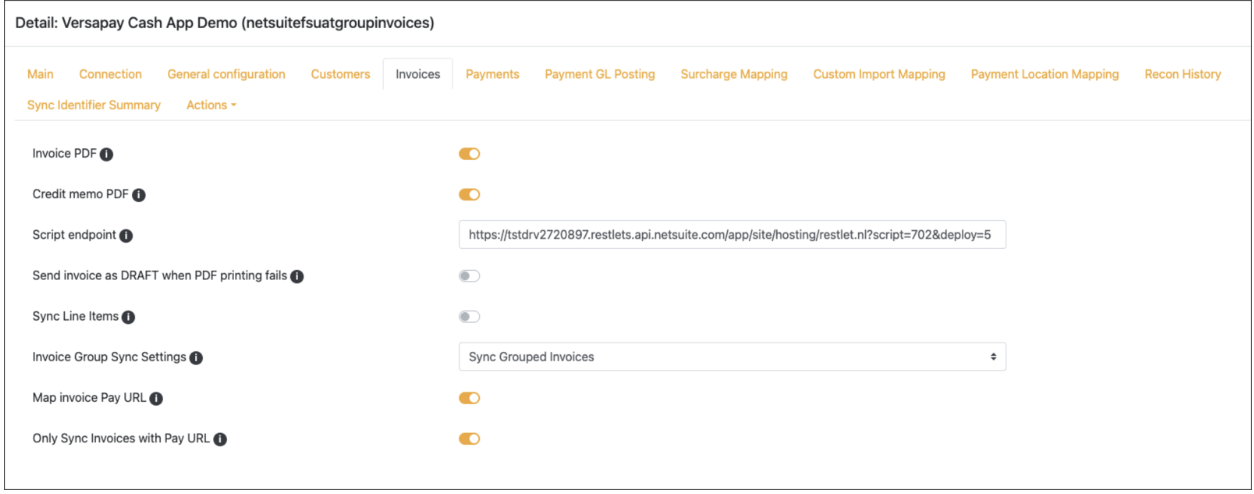Click info icon beside Script endpoint
Screen dimensions: 1254x494
[x=126, y=236]
